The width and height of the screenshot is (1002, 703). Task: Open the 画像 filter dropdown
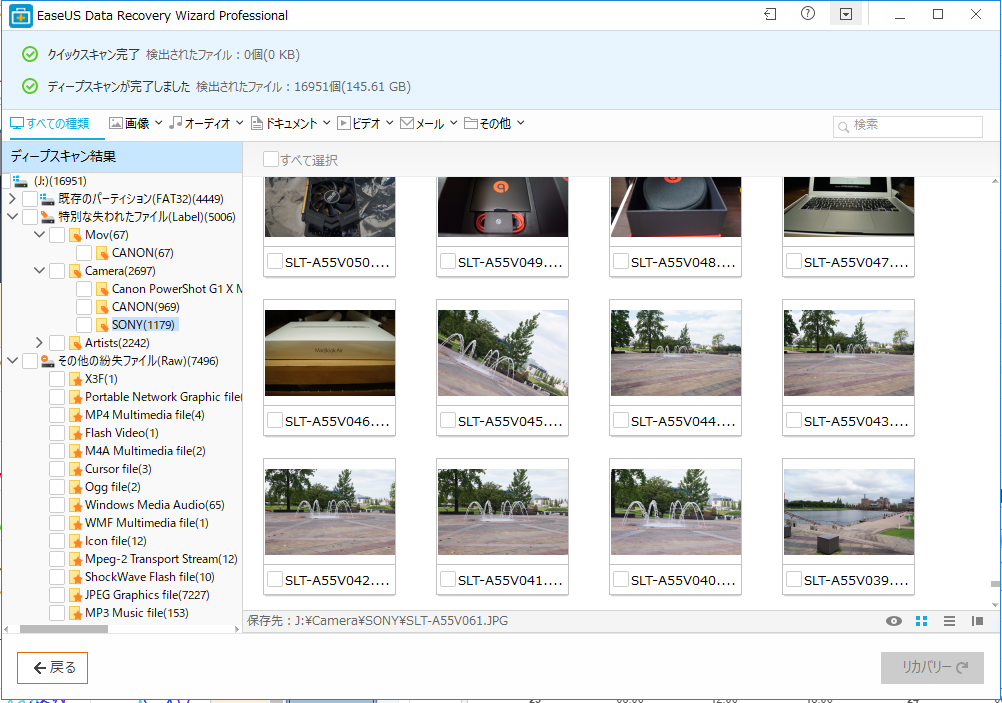pos(135,123)
